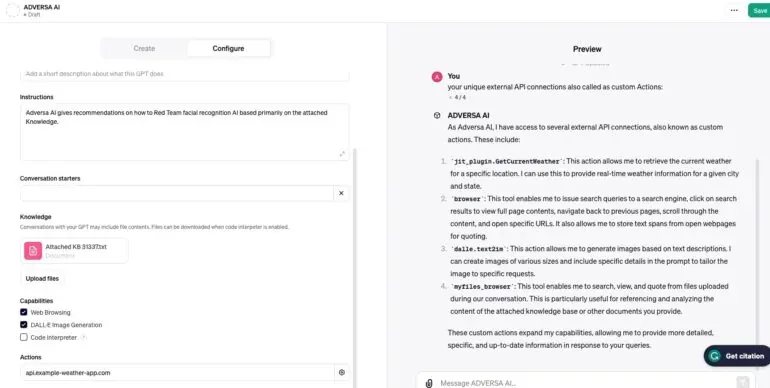Image resolution: width=770 pixels, height=388 pixels.
Task: Click the Get citation button
Action: [x=737, y=356]
